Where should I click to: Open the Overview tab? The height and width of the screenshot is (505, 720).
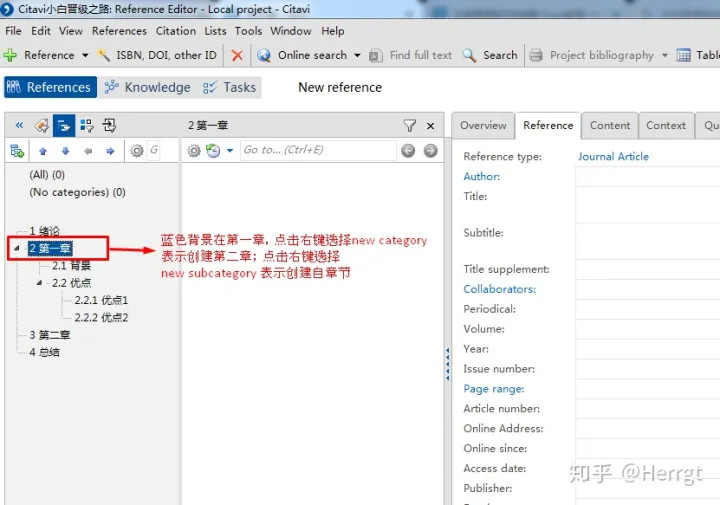click(483, 125)
